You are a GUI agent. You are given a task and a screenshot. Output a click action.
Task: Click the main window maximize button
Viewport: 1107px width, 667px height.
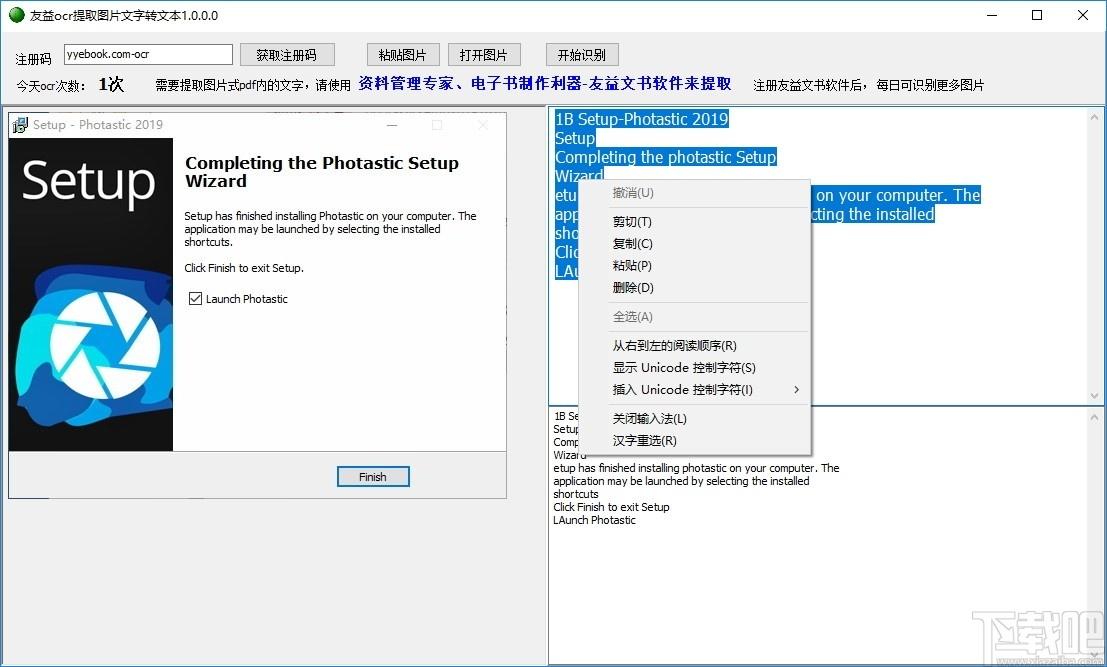(1037, 15)
